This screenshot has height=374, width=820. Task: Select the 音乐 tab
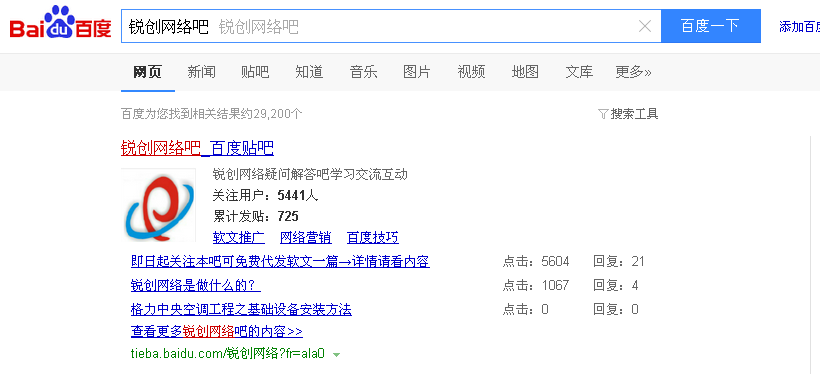(363, 72)
